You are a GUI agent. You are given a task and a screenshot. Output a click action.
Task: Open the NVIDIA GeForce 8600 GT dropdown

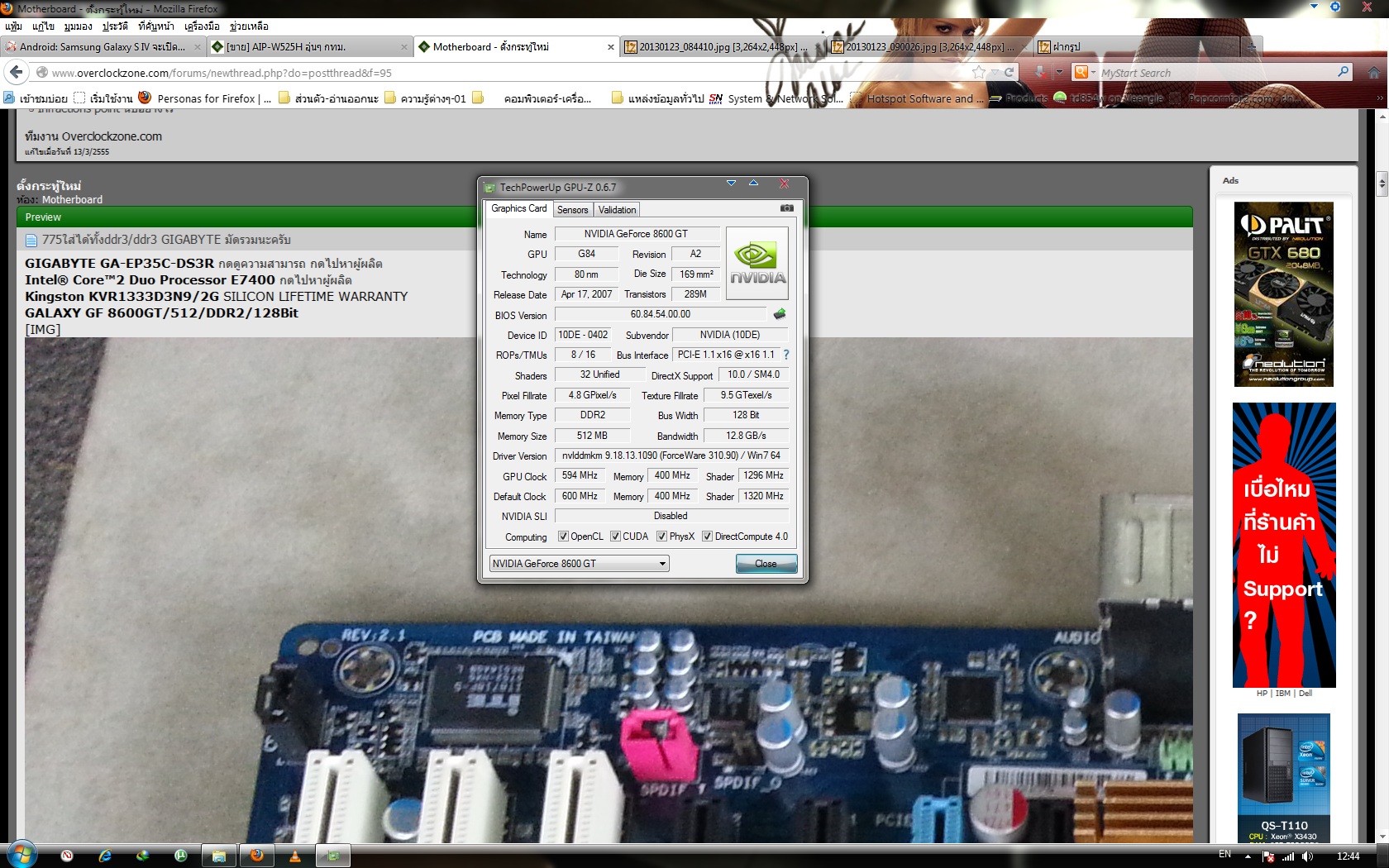579,564
